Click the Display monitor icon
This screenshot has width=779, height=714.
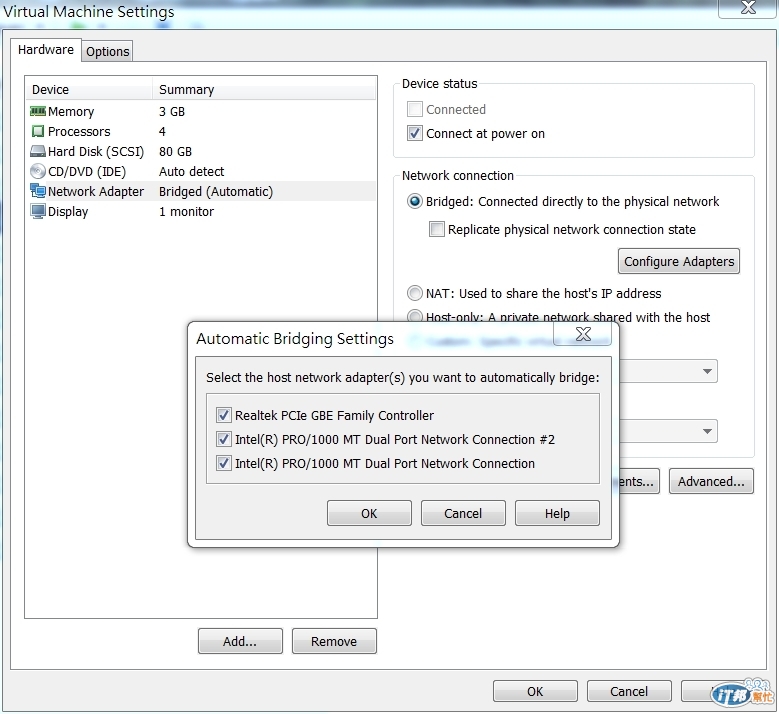(x=38, y=211)
